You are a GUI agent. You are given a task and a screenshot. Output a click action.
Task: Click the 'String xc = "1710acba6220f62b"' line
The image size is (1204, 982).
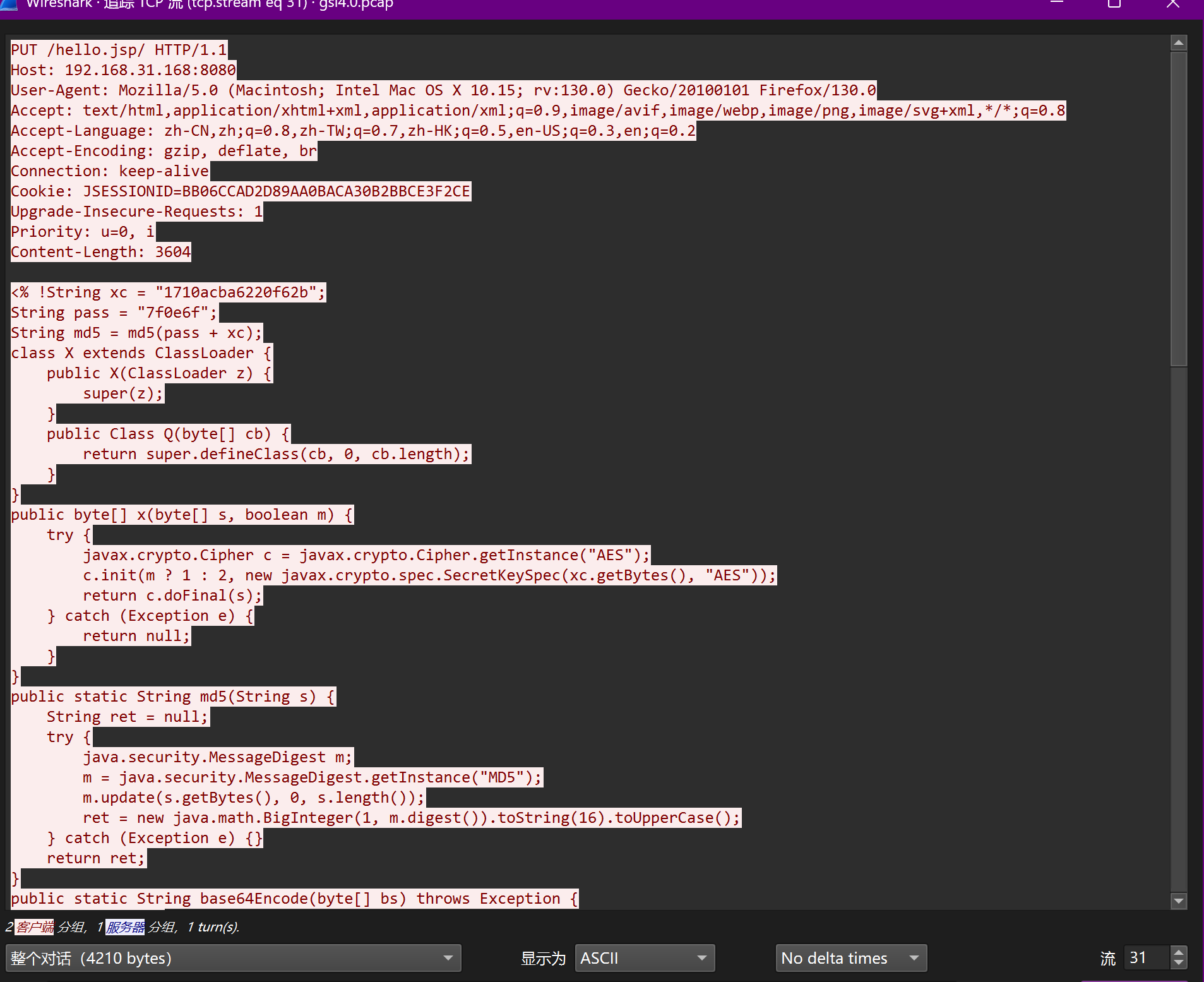tap(168, 292)
